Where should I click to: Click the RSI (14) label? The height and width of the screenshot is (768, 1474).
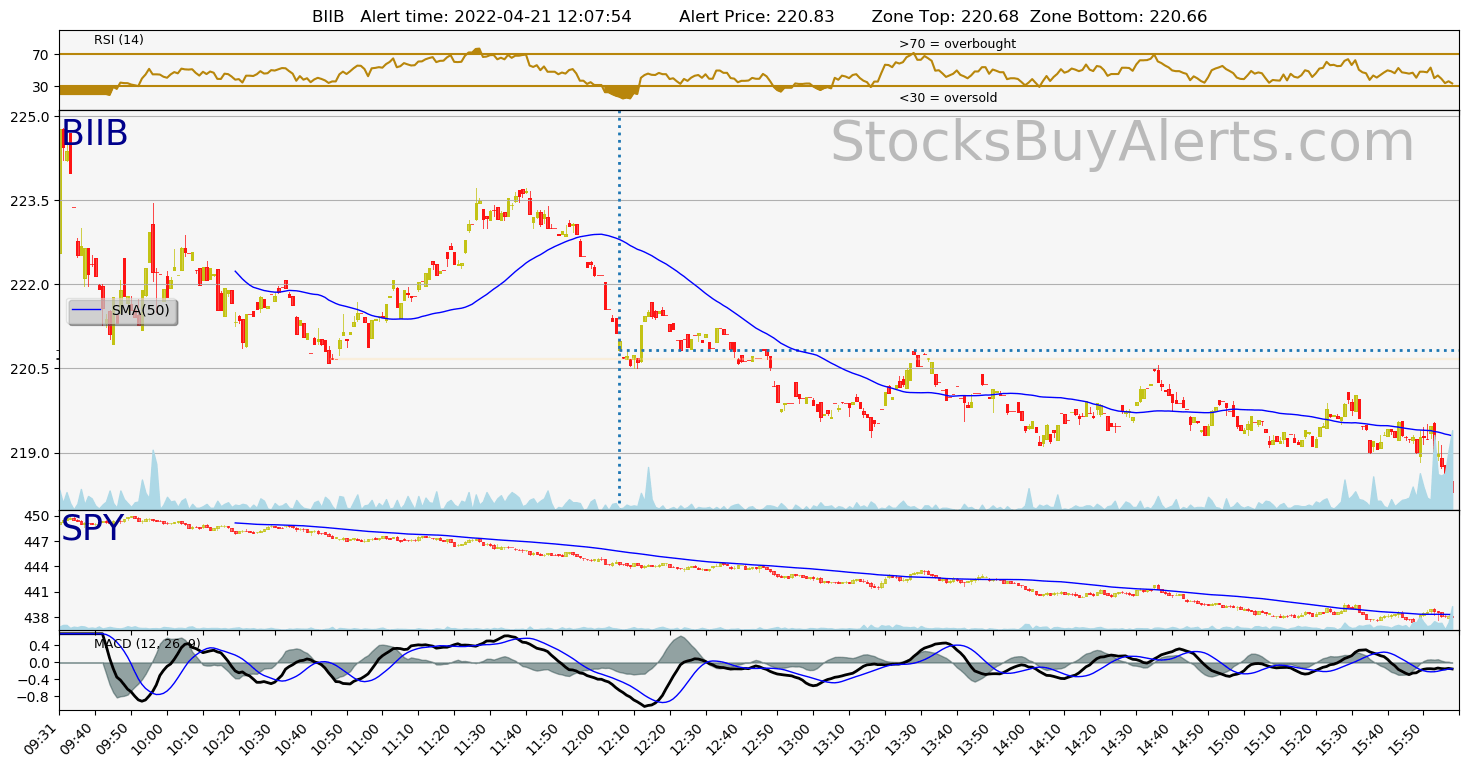119,40
